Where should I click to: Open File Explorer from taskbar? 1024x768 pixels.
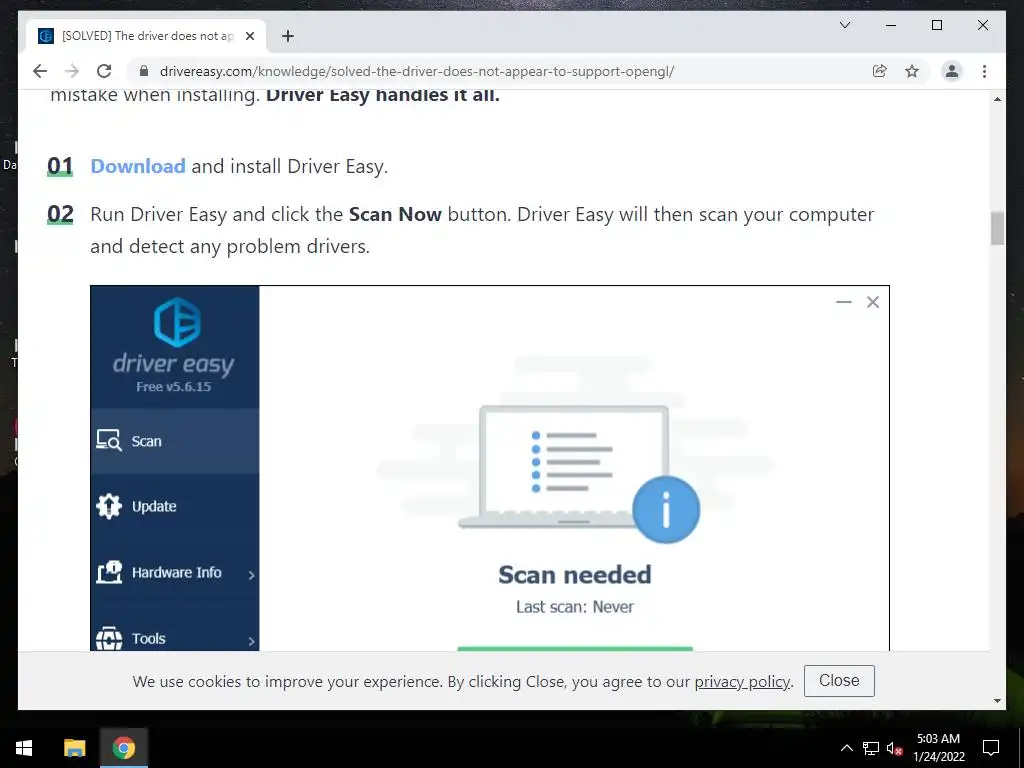[74, 748]
